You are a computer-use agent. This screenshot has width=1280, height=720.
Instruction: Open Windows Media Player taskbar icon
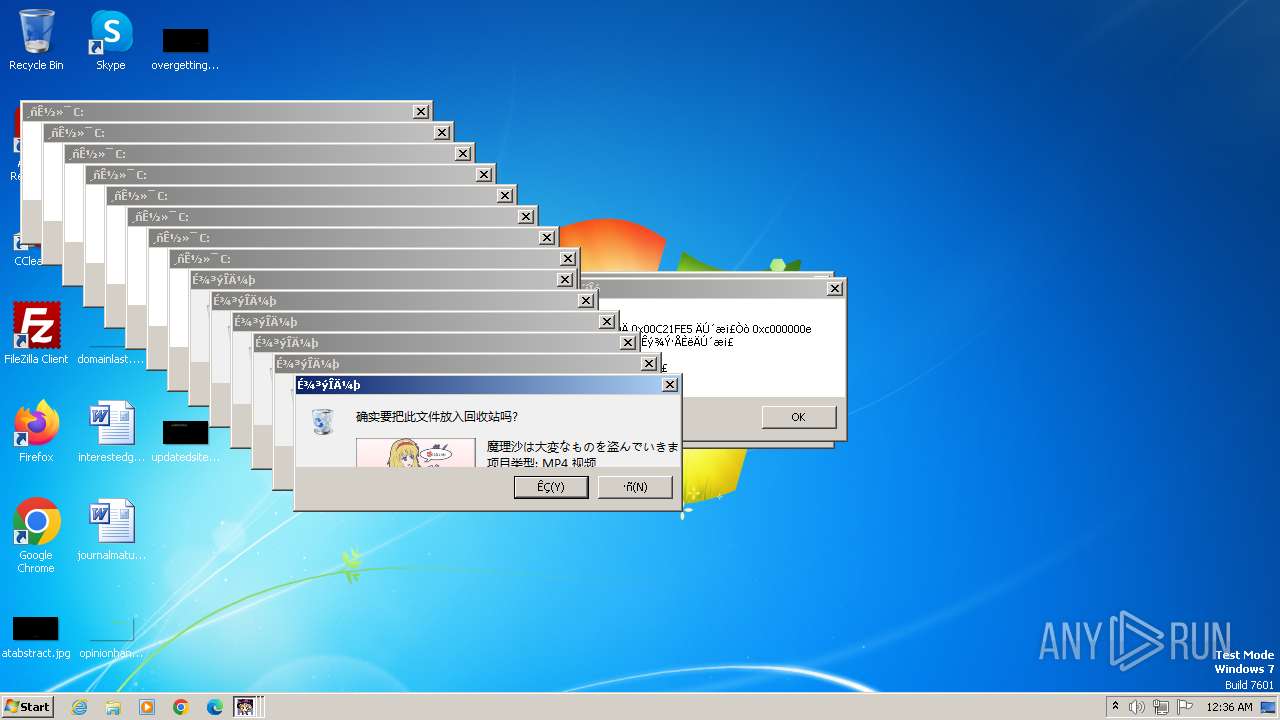pyautogui.click(x=147, y=707)
